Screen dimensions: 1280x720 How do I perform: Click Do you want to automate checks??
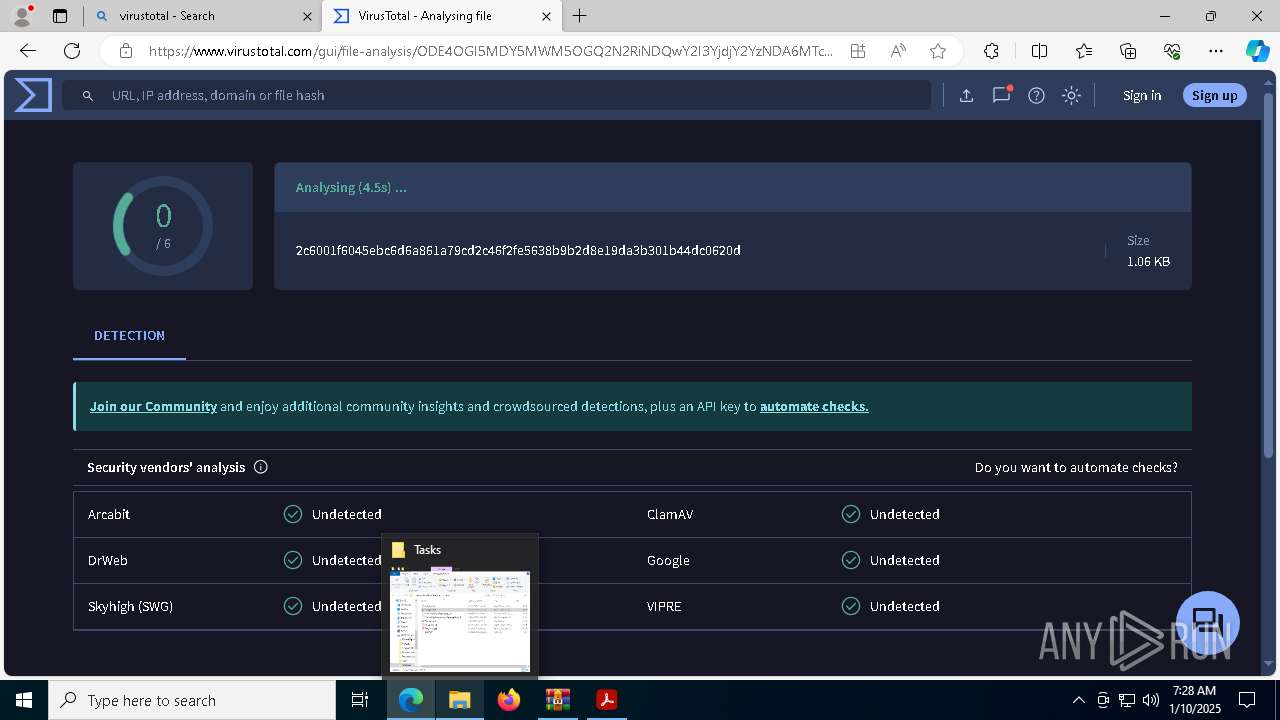(x=1076, y=467)
